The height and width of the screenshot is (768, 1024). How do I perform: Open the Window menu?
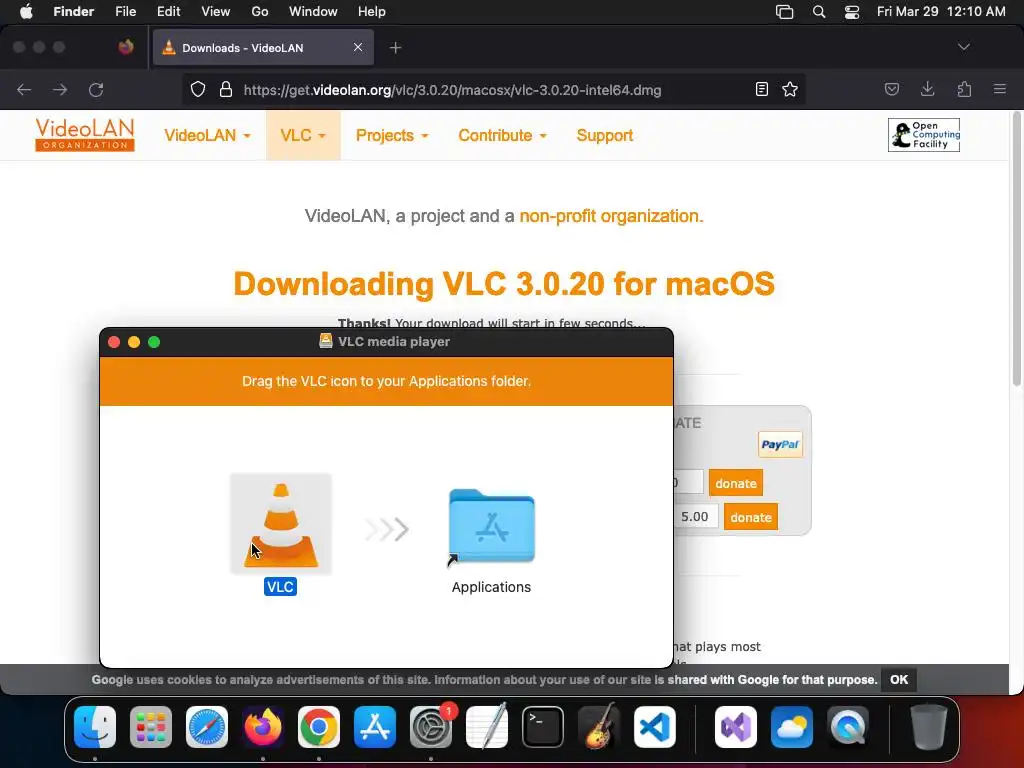click(313, 12)
